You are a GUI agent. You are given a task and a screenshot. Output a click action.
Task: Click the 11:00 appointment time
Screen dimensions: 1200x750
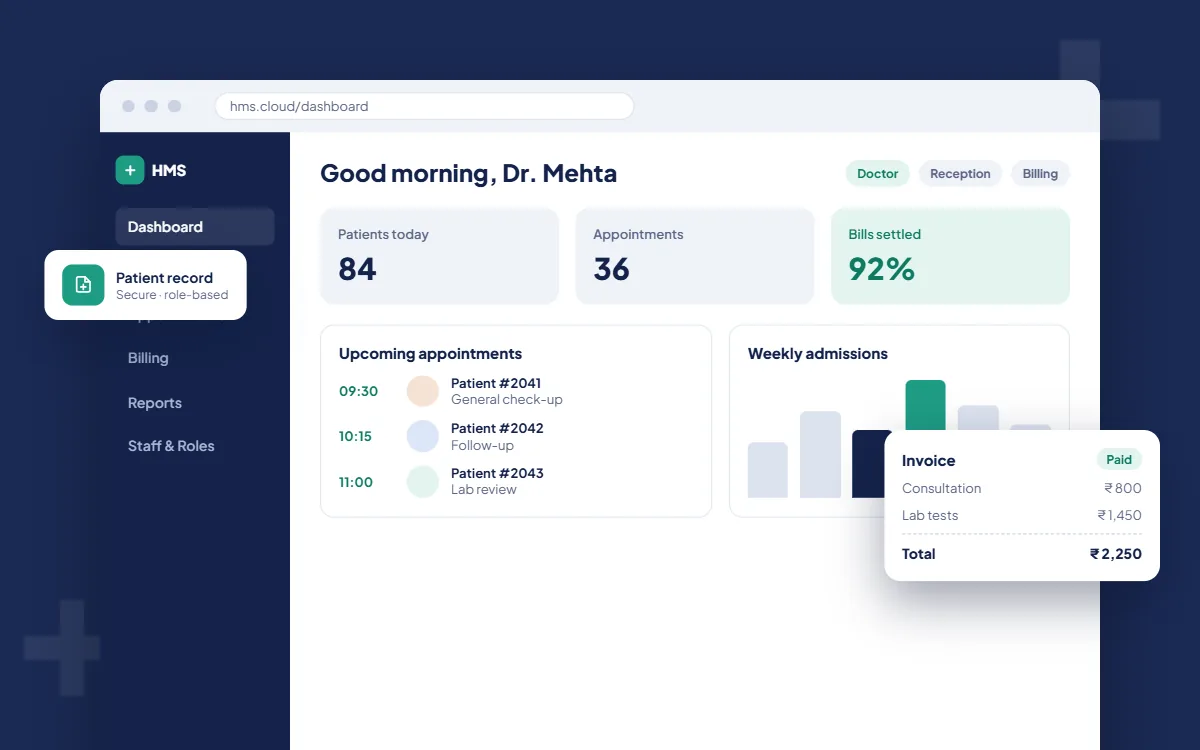355,482
